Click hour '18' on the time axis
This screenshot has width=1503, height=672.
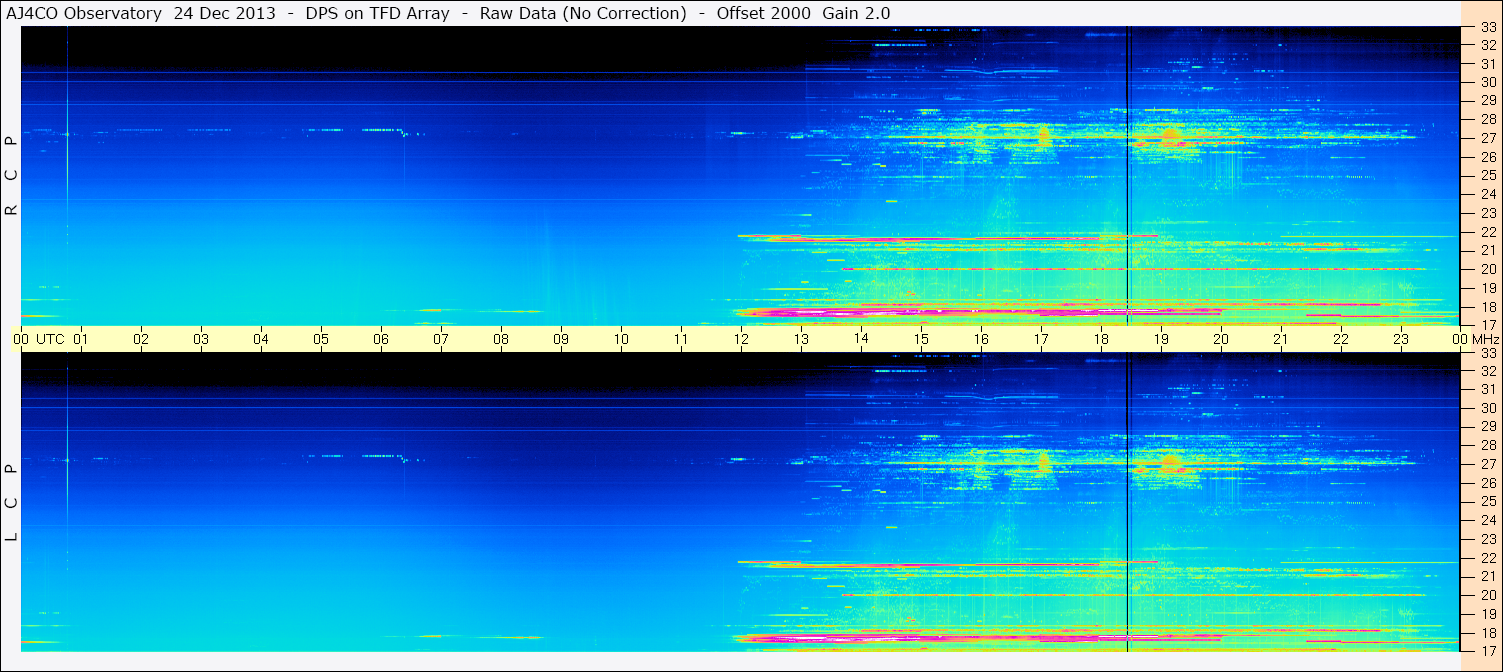tap(1101, 340)
